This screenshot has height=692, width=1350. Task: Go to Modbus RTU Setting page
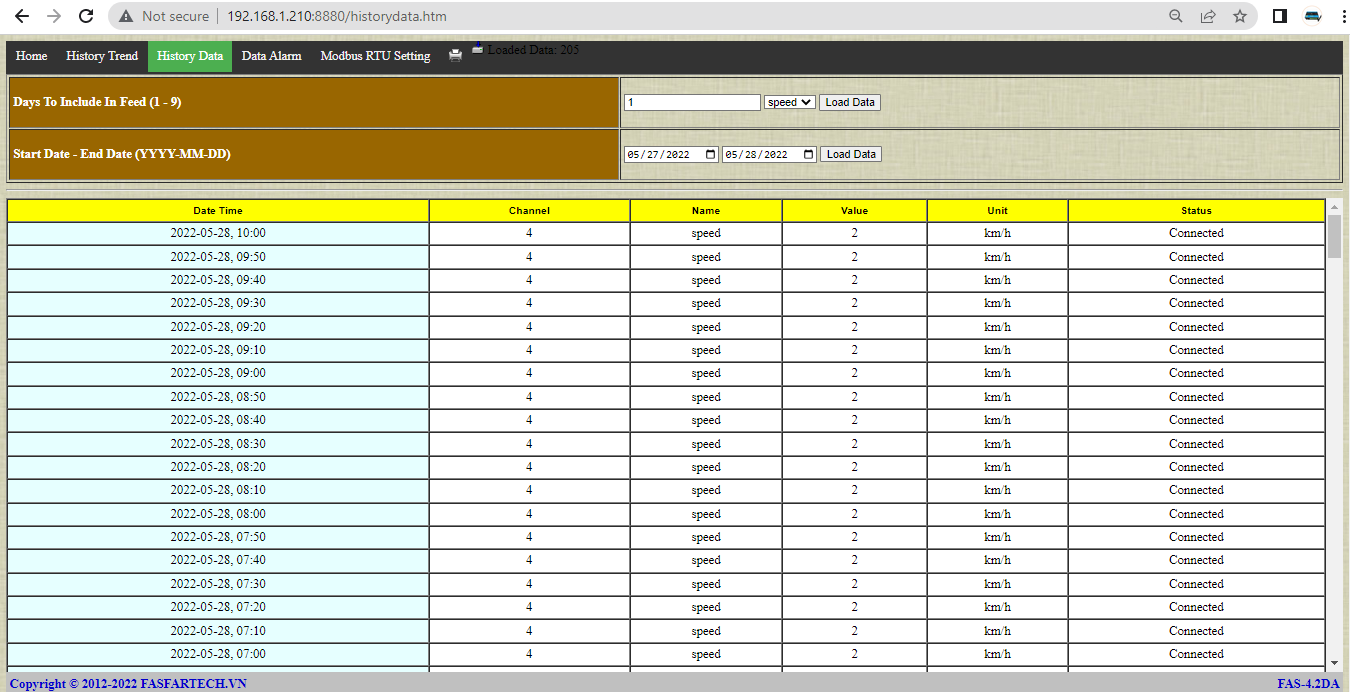[x=375, y=56]
